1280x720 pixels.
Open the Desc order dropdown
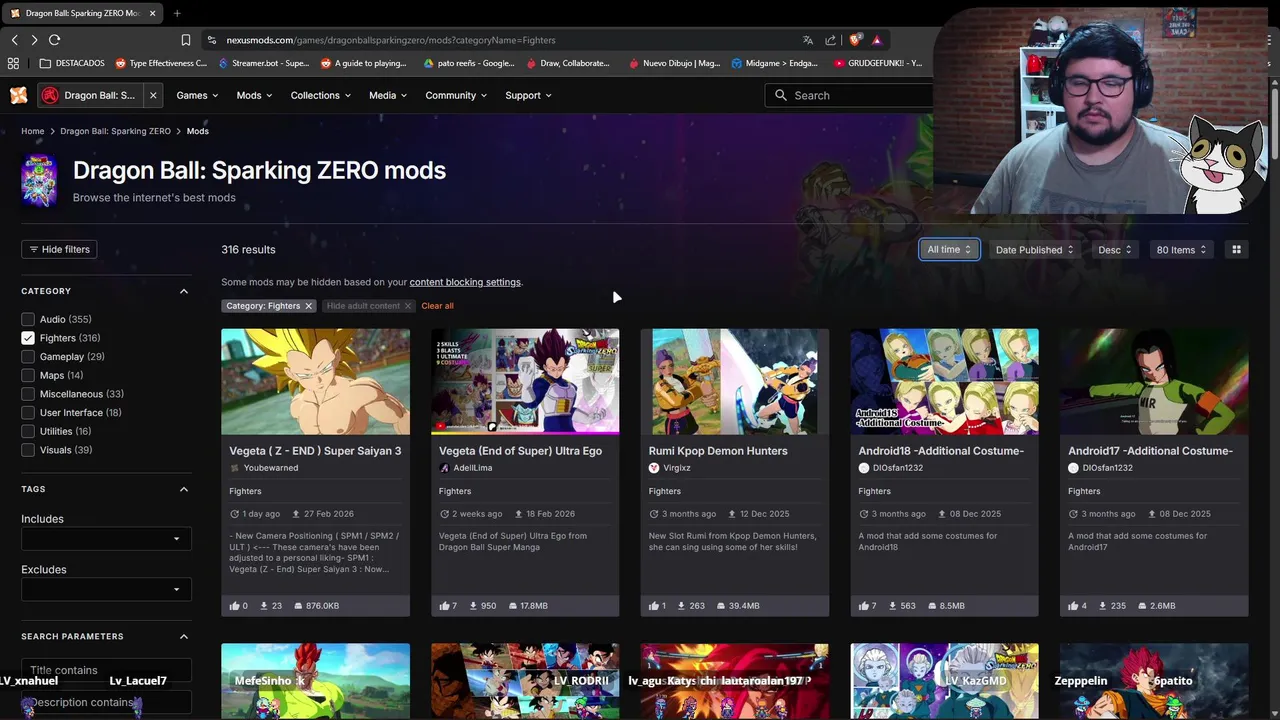point(1114,250)
